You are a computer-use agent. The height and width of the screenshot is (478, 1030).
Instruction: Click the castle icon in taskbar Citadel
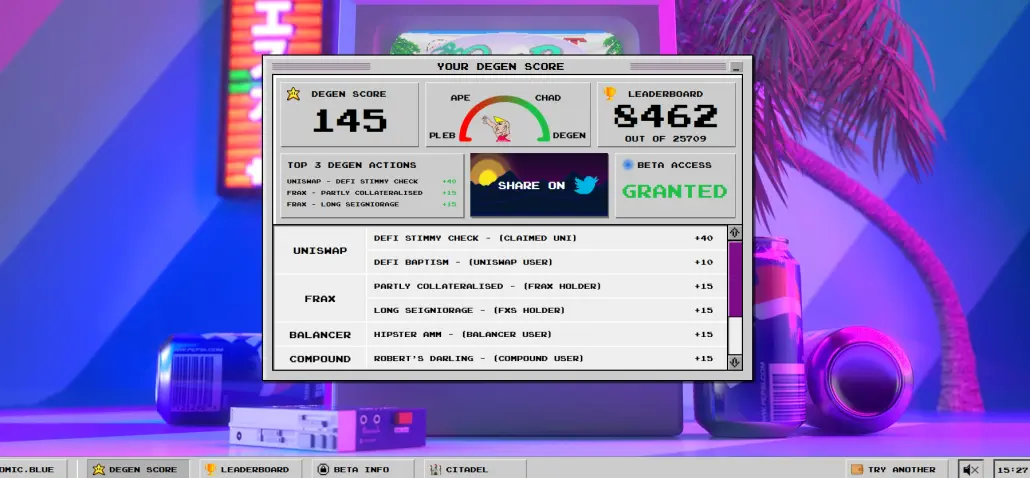point(434,469)
